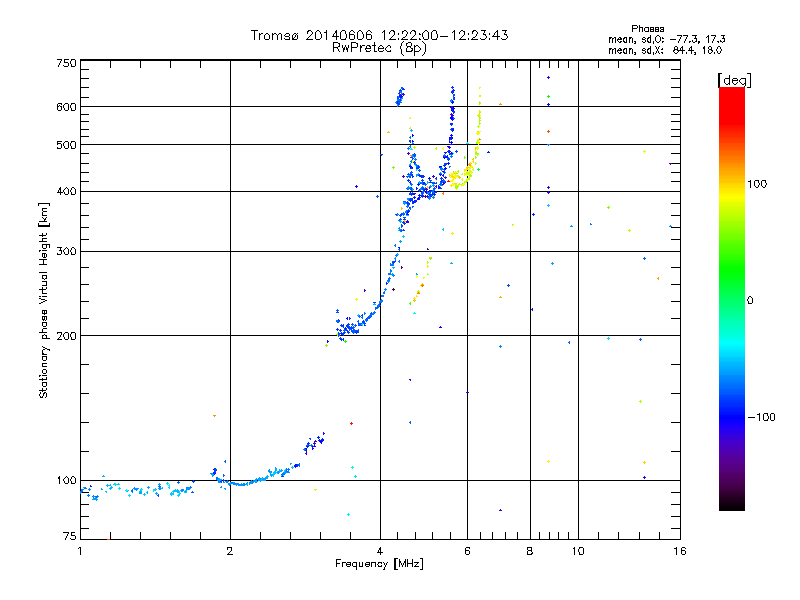Click the y-axis '300' tick label
The width and height of the screenshot is (800, 600).
[x=66, y=252]
